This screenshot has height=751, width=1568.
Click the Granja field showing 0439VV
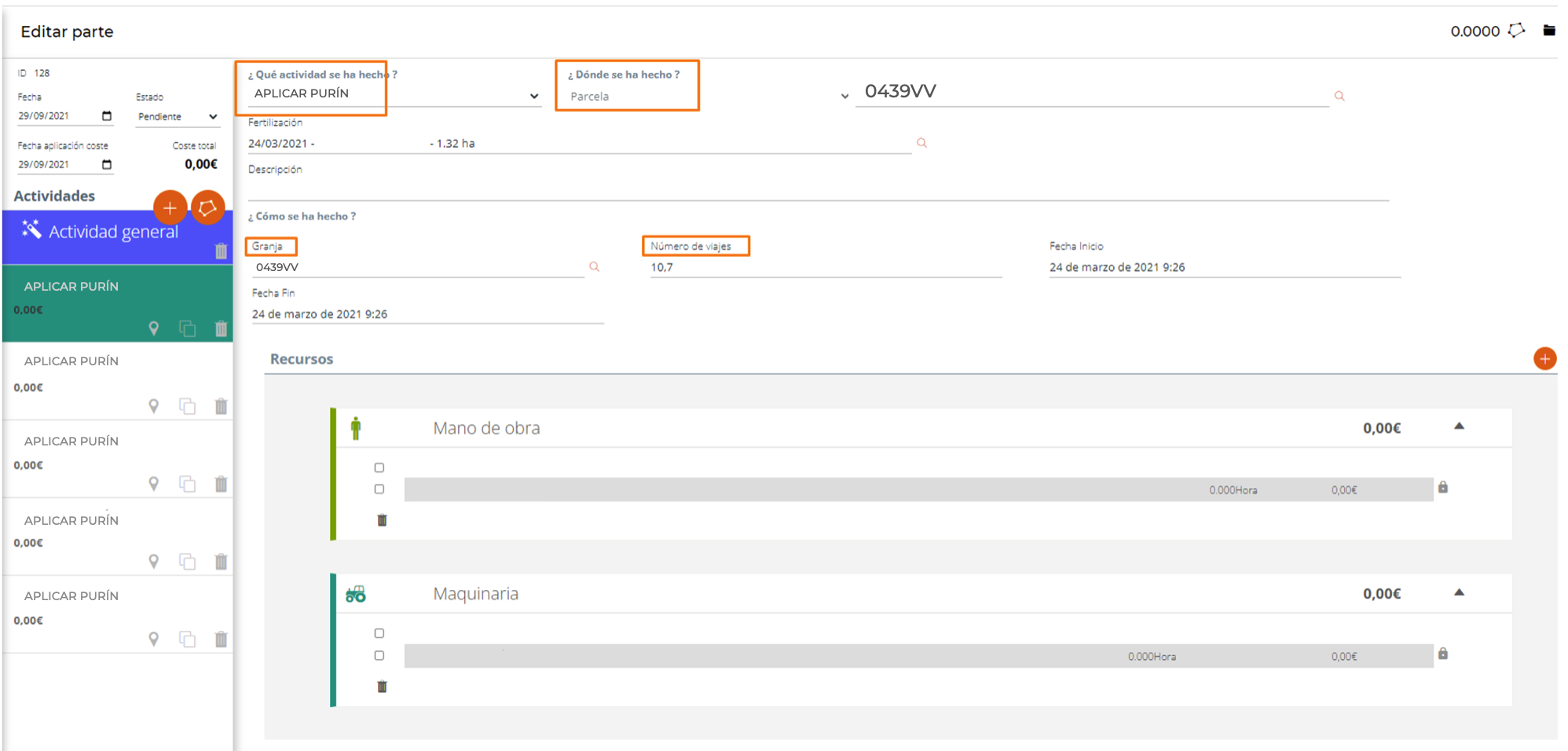click(419, 268)
